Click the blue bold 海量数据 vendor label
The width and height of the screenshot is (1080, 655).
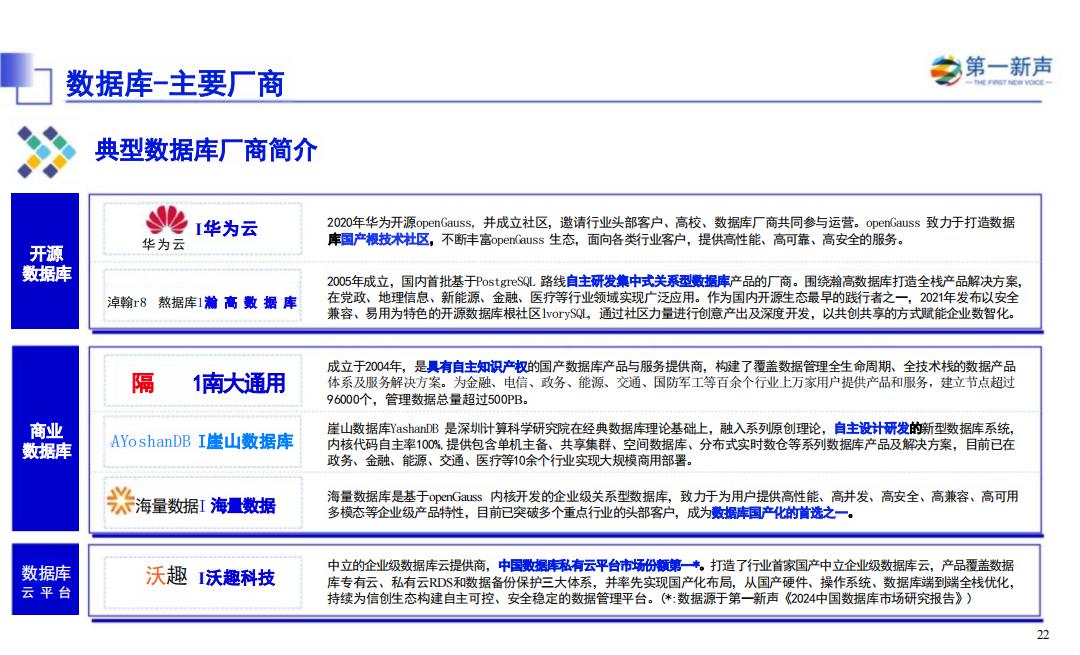point(242,506)
